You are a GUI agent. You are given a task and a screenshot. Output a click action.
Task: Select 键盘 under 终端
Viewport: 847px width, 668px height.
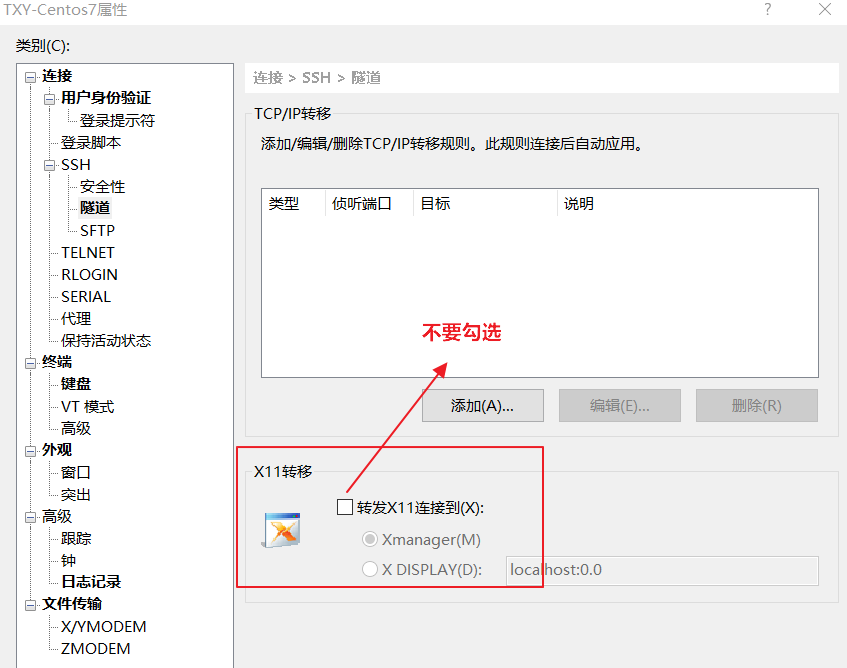coord(76,384)
